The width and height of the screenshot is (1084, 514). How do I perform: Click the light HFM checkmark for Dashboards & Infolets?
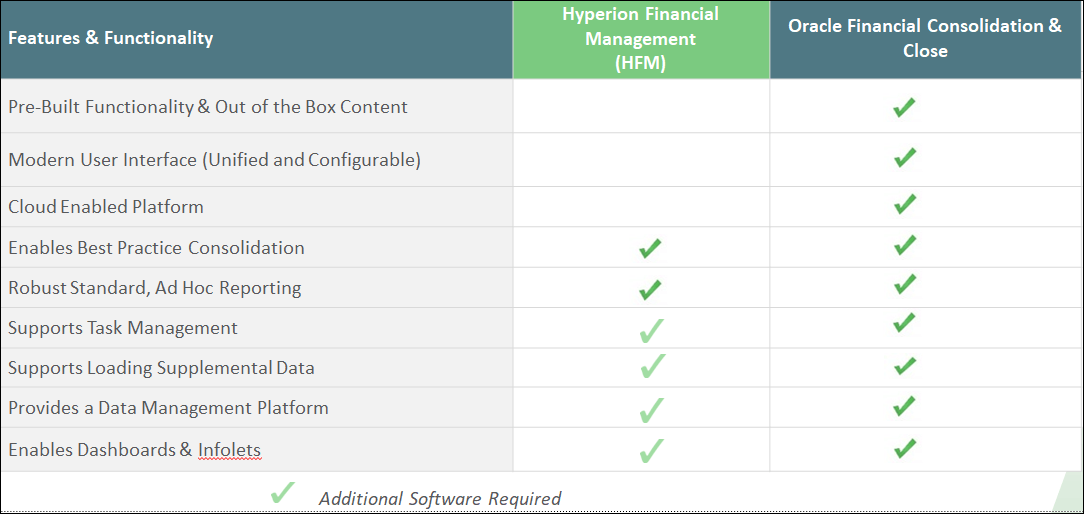tap(651, 450)
